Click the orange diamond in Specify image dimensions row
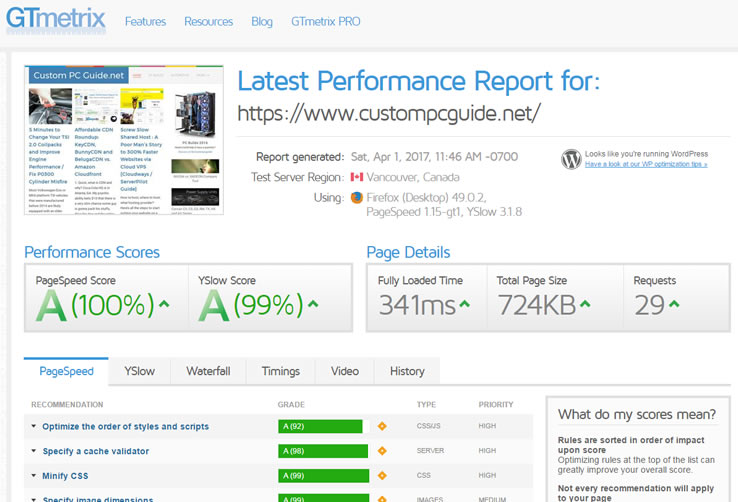738x502 pixels. click(382, 499)
